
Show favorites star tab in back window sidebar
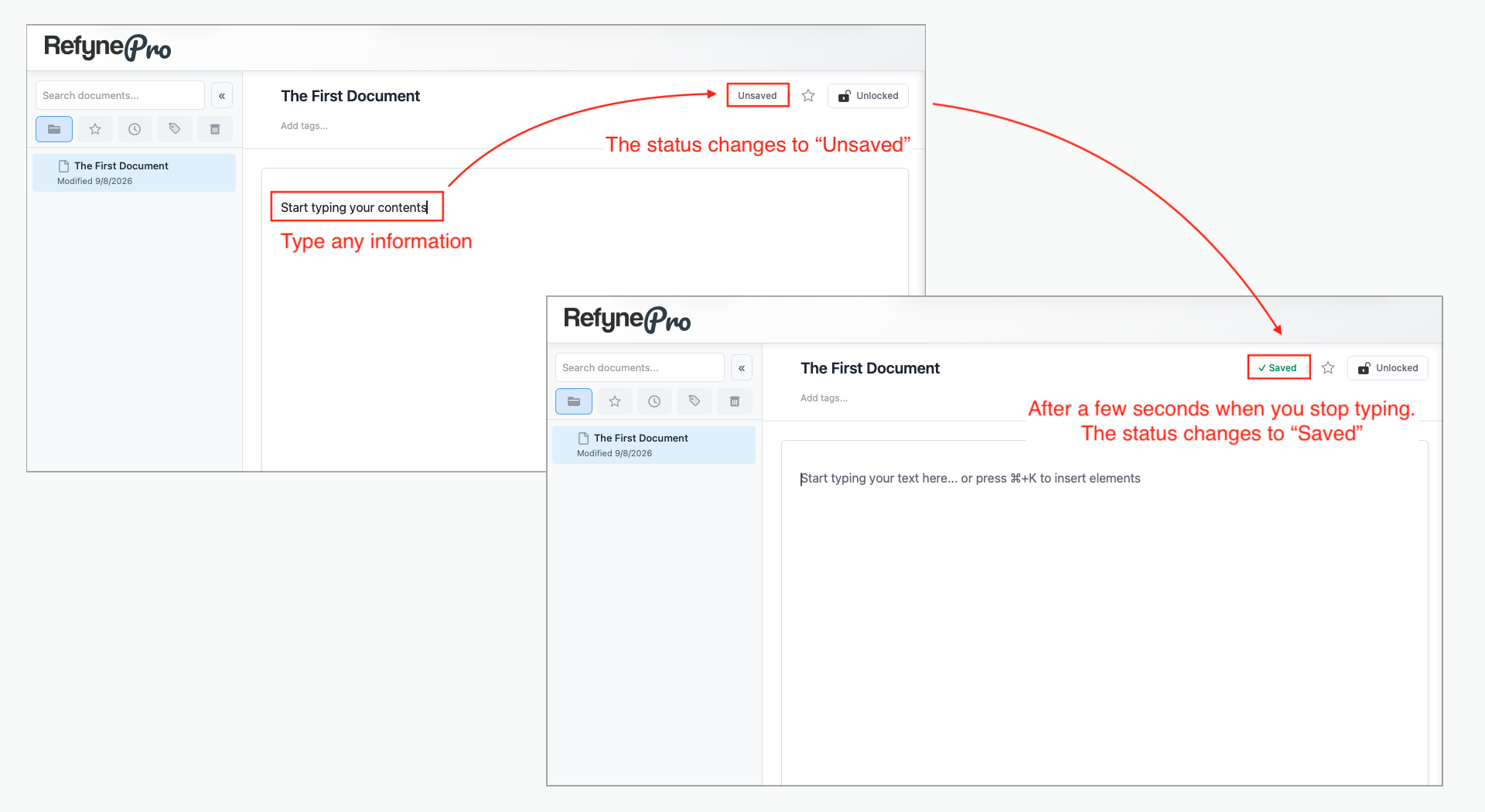(95, 129)
